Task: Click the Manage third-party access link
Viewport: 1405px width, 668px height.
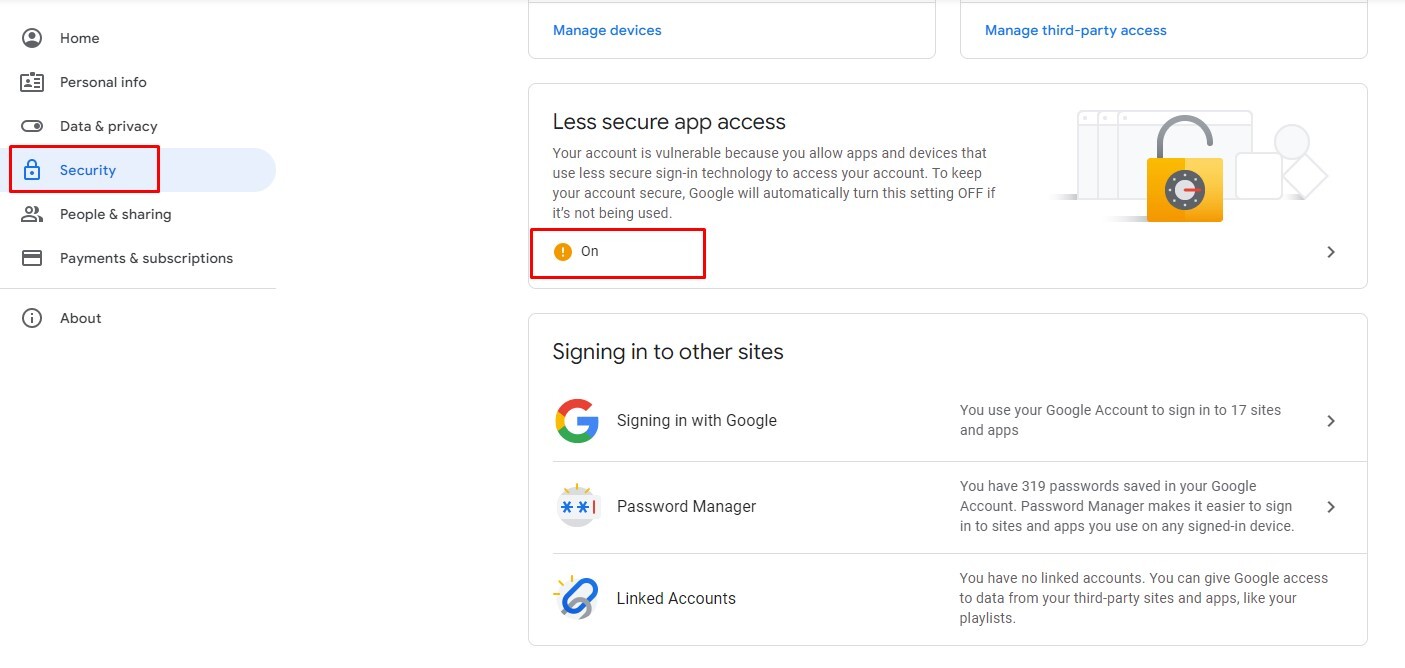Action: [x=1075, y=30]
